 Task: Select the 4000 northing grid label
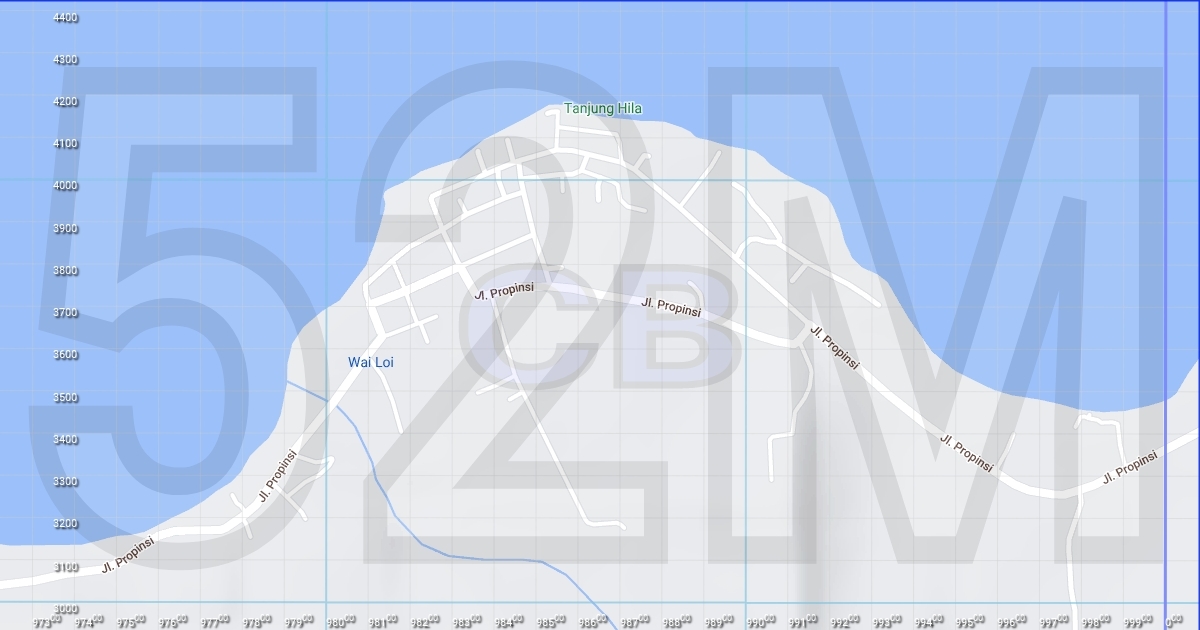(66, 186)
